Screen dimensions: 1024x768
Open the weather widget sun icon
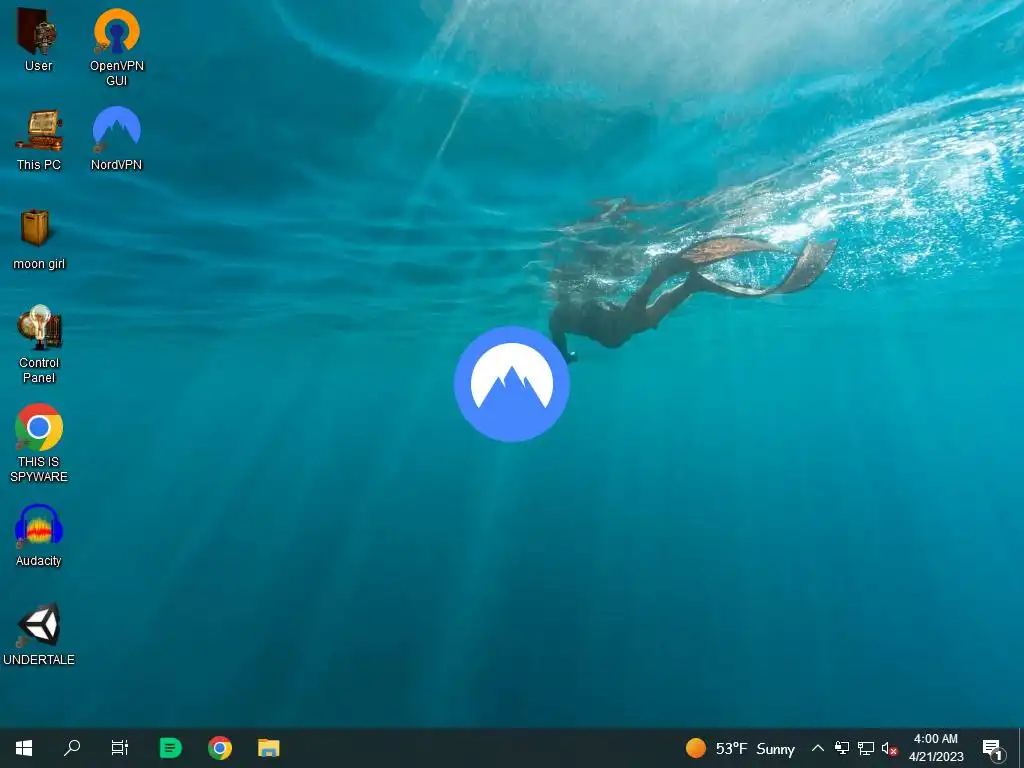[696, 748]
